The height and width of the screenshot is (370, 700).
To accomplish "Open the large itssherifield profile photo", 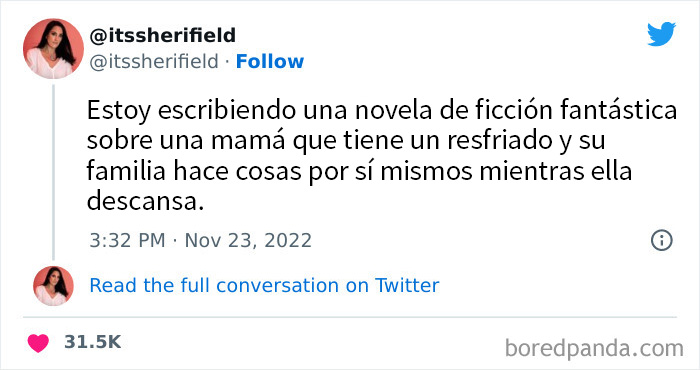I will click(53, 49).
